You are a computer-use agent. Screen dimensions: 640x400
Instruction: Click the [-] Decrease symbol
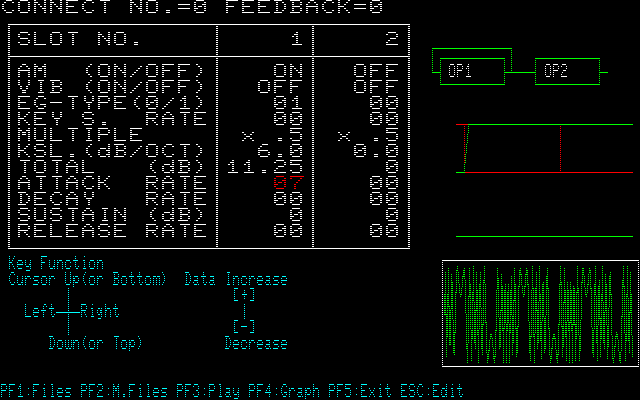pos(243,327)
